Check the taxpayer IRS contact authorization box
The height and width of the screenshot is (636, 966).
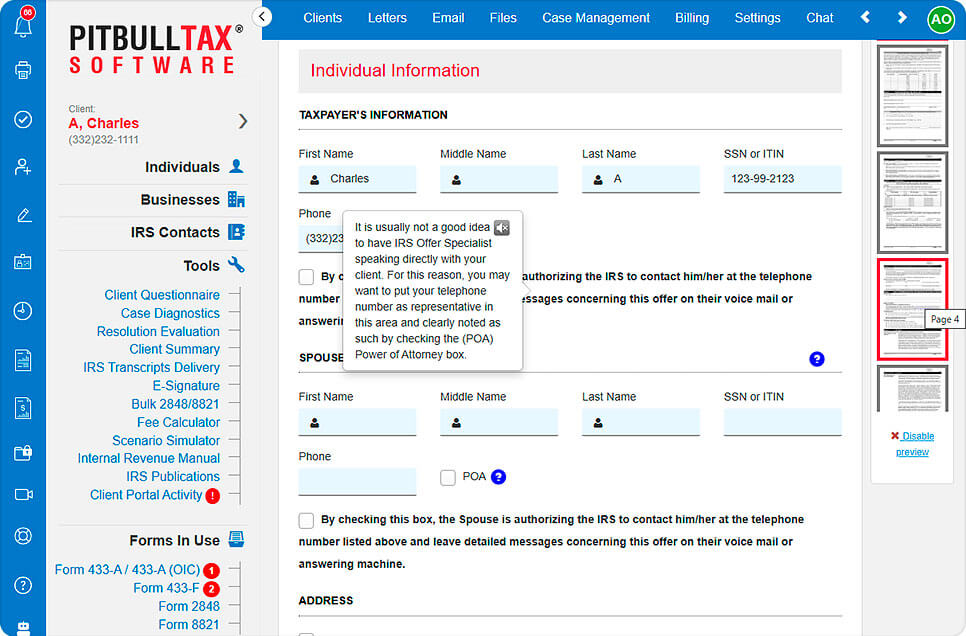[x=306, y=277]
